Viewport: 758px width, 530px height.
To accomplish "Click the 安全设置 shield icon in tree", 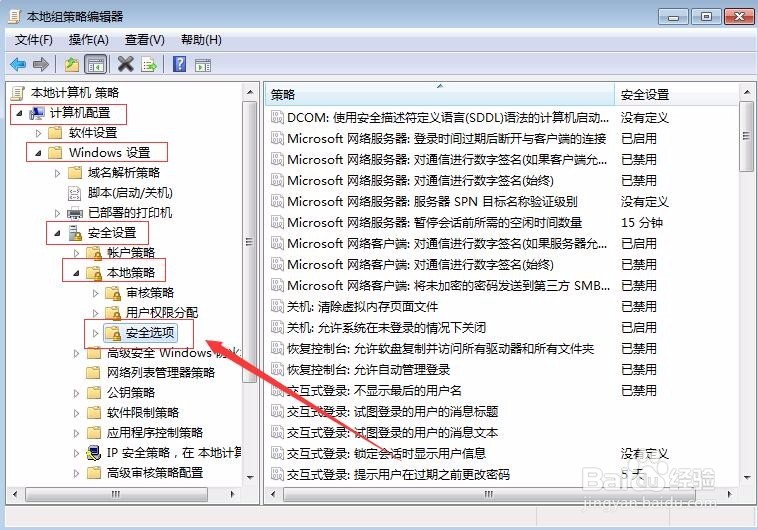I will pyautogui.click(x=75, y=233).
